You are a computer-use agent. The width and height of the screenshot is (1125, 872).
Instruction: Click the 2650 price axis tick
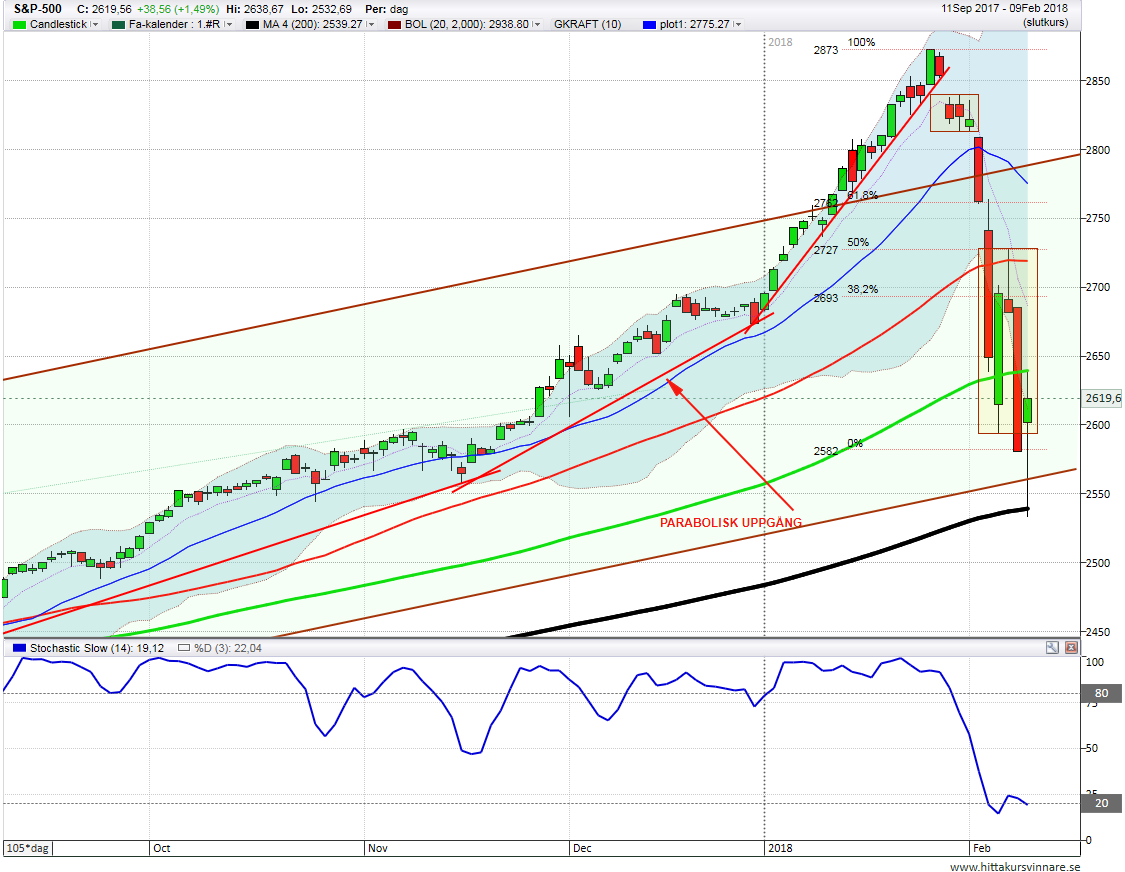pyautogui.click(x=1098, y=356)
